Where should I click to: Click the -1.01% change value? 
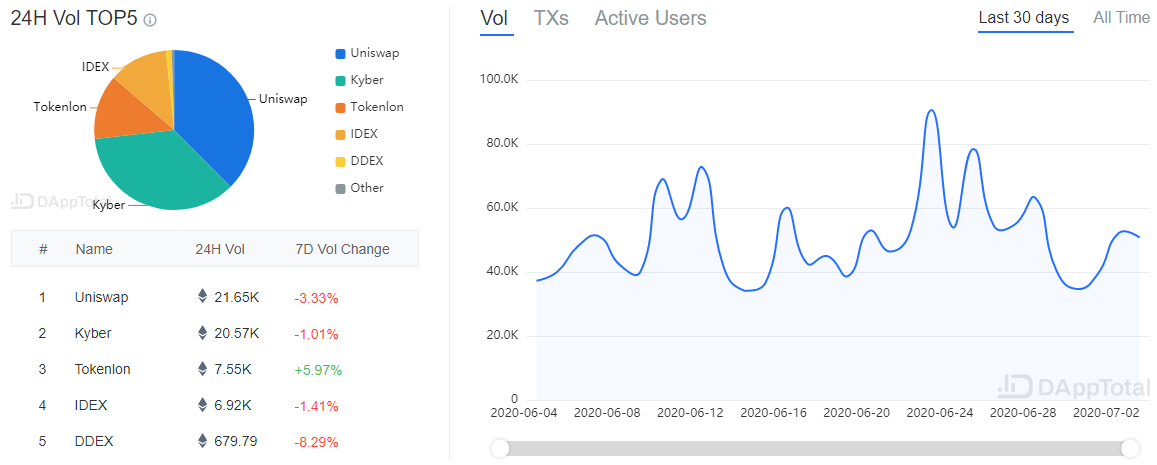coord(316,334)
